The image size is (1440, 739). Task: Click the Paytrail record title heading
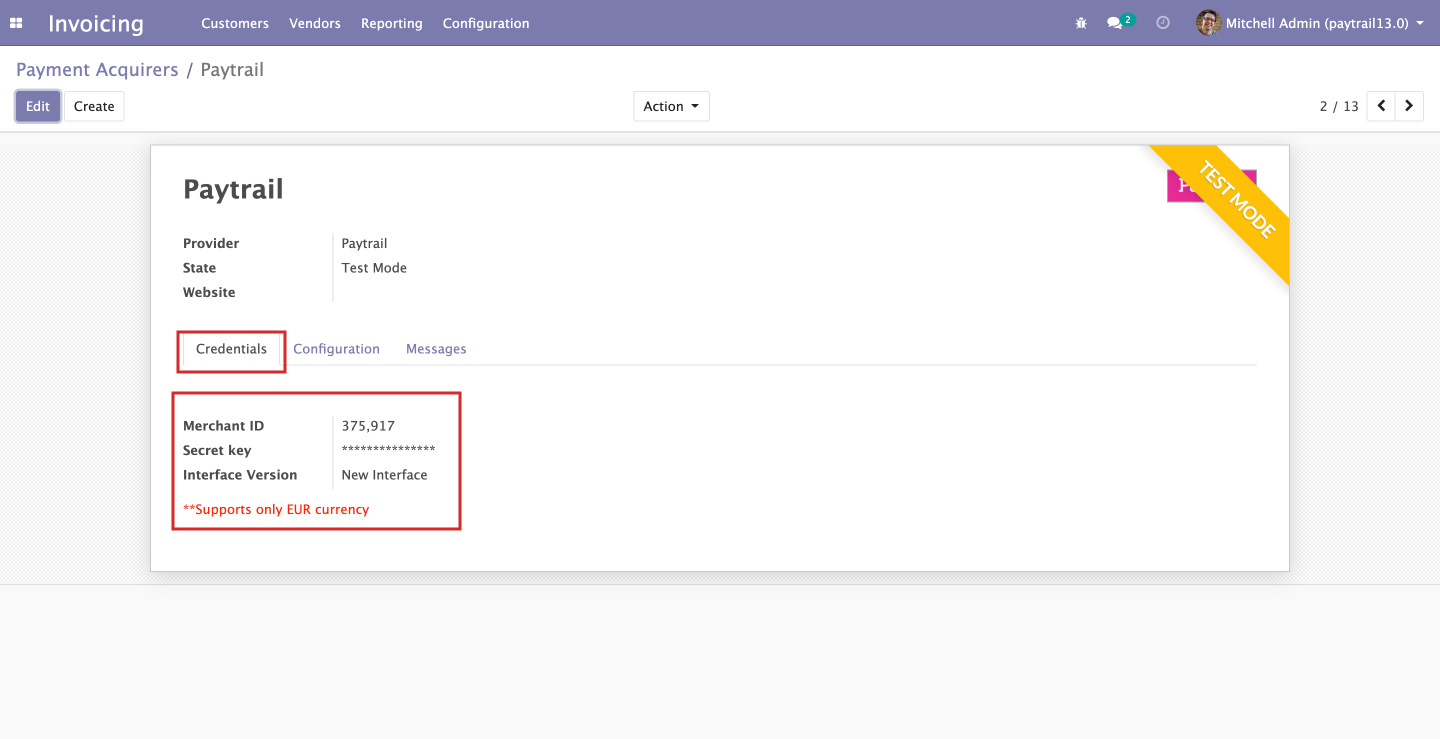(233, 189)
